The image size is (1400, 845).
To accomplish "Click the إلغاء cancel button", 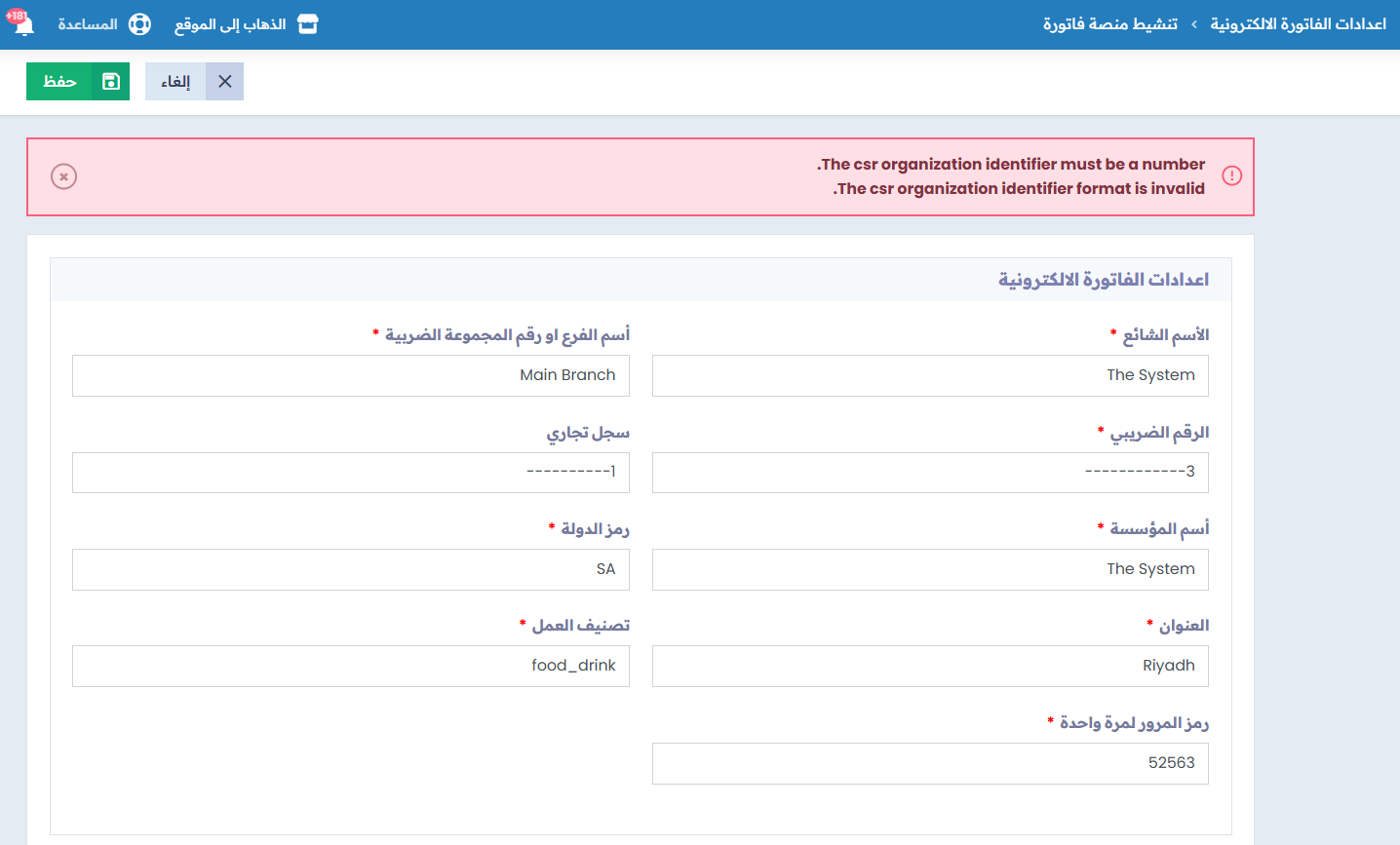I will (x=175, y=82).
